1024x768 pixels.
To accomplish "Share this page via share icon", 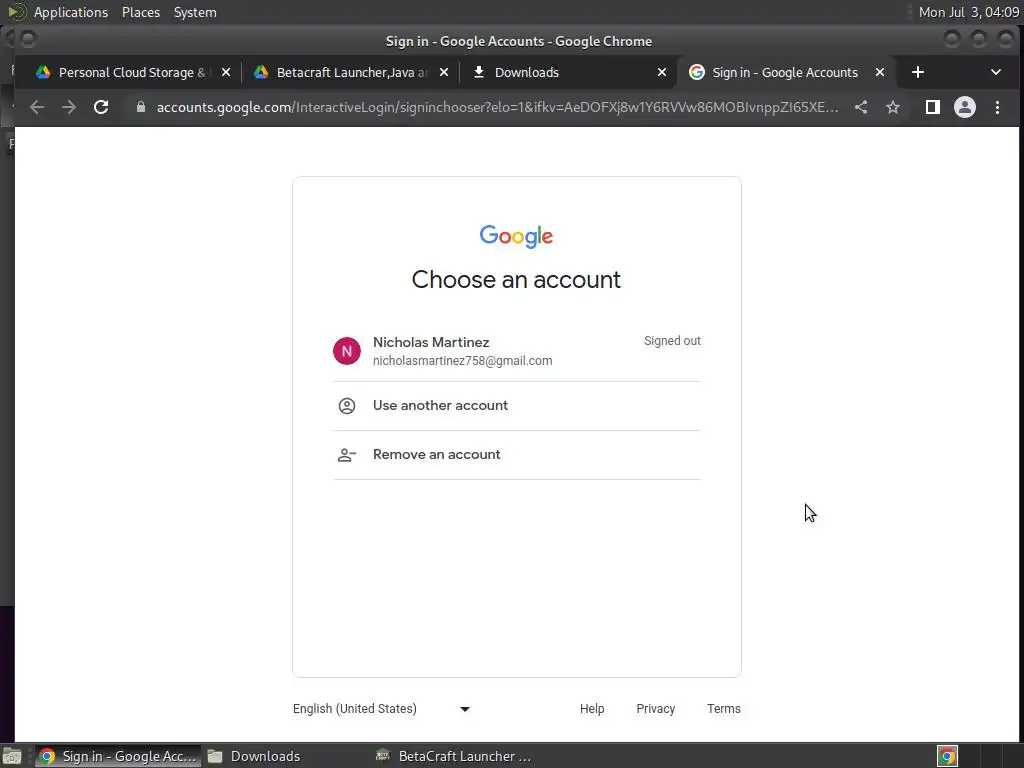I will [x=861, y=107].
